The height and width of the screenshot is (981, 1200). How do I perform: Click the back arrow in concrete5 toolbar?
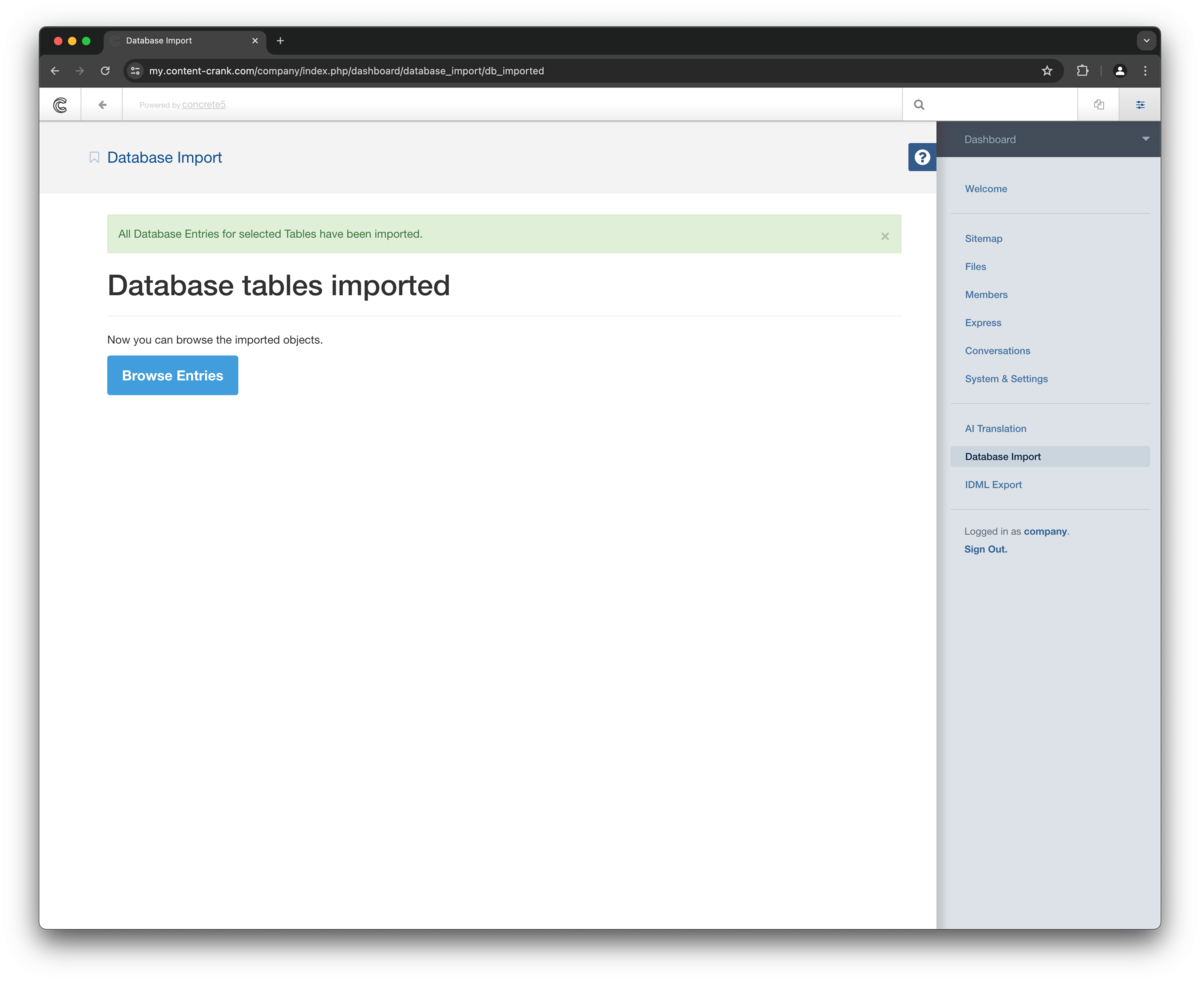click(102, 104)
